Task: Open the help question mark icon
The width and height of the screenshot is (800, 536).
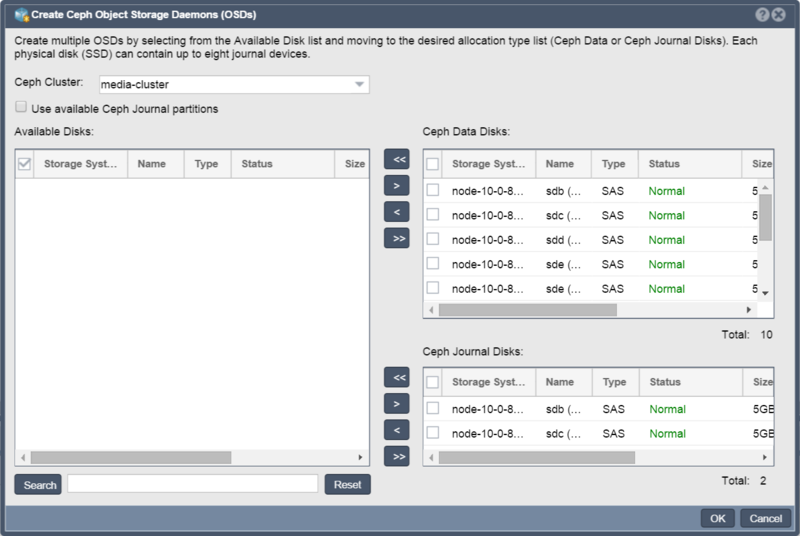Action: tap(762, 15)
